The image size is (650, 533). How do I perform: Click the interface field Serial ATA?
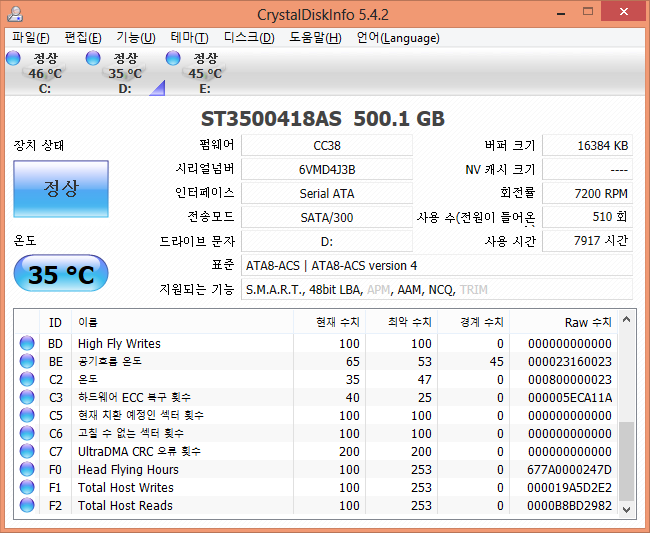pyautogui.click(x=327, y=194)
